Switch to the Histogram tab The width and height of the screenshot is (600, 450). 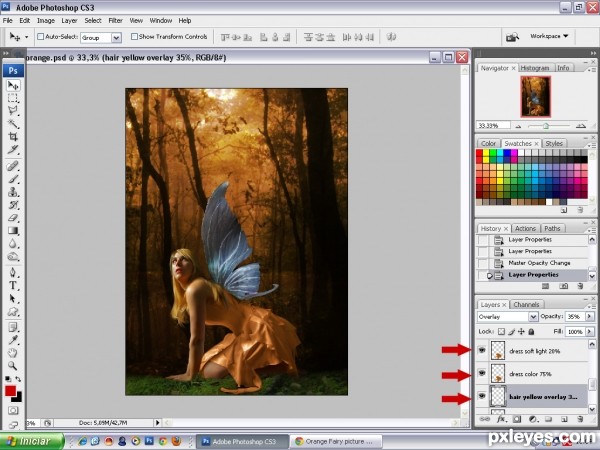(535, 68)
